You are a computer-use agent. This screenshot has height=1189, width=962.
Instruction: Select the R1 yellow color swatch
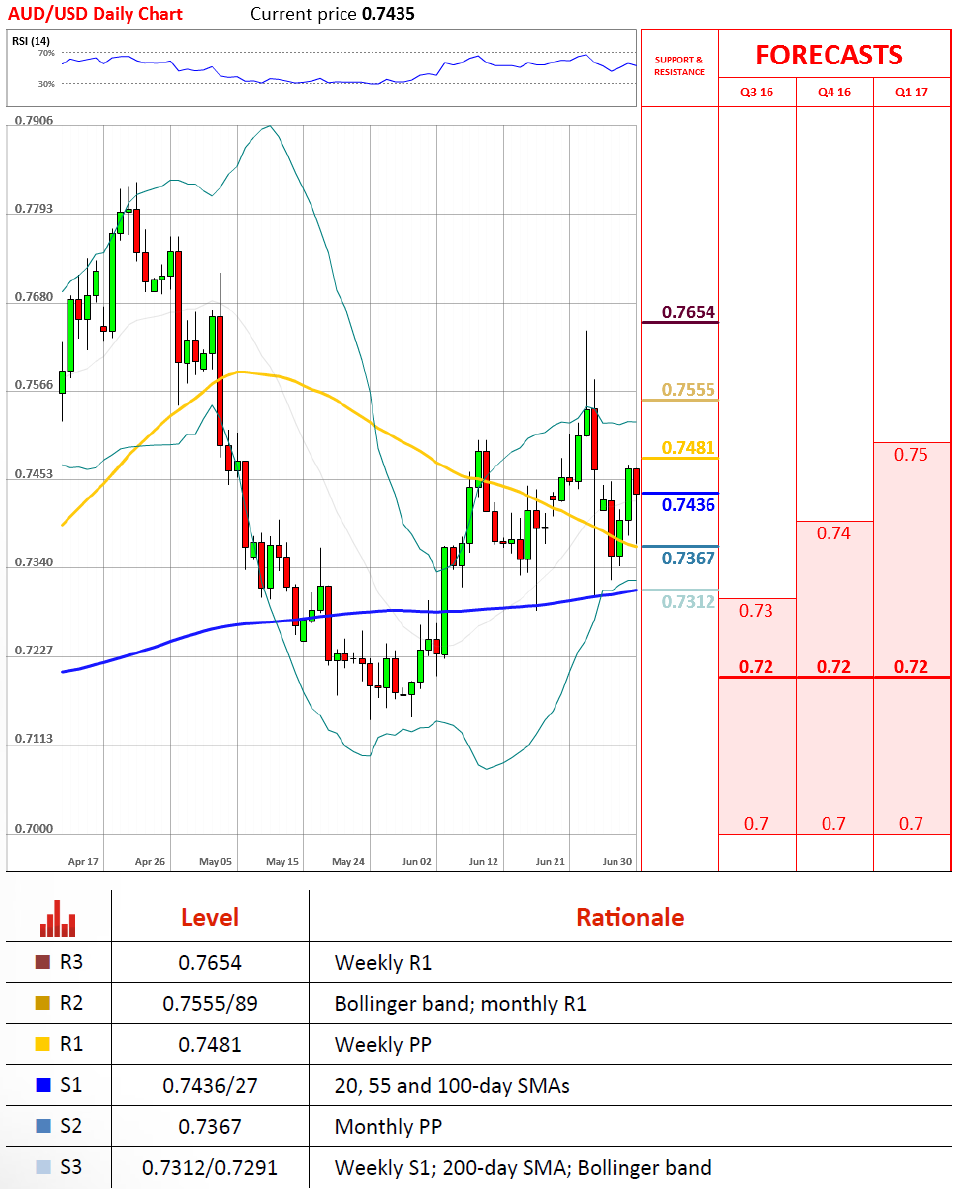coord(43,1044)
